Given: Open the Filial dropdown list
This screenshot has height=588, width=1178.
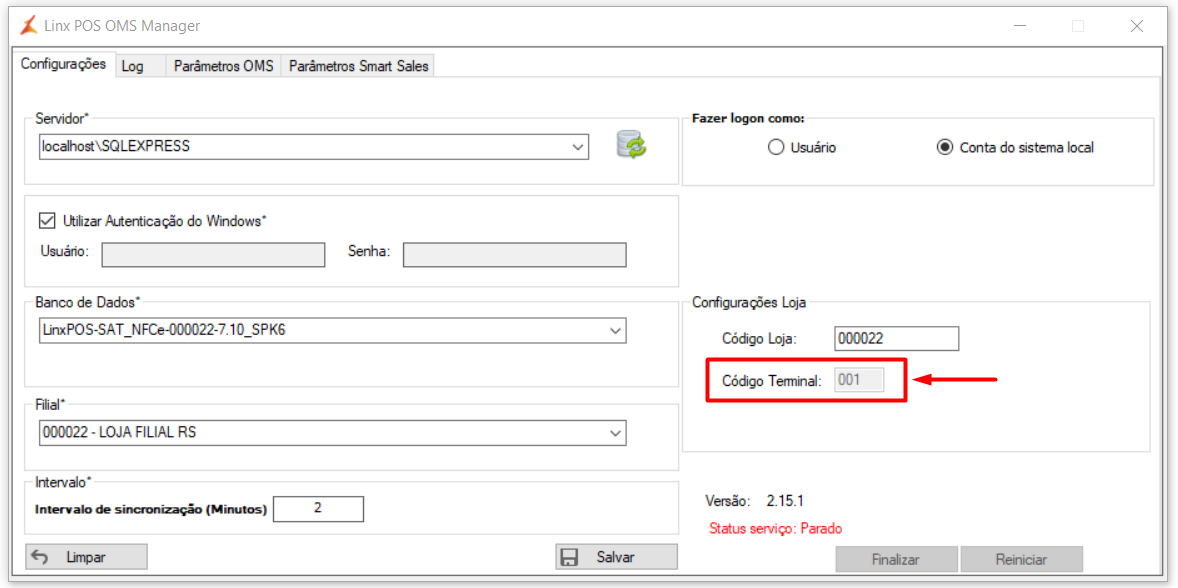Looking at the screenshot, I should point(615,433).
